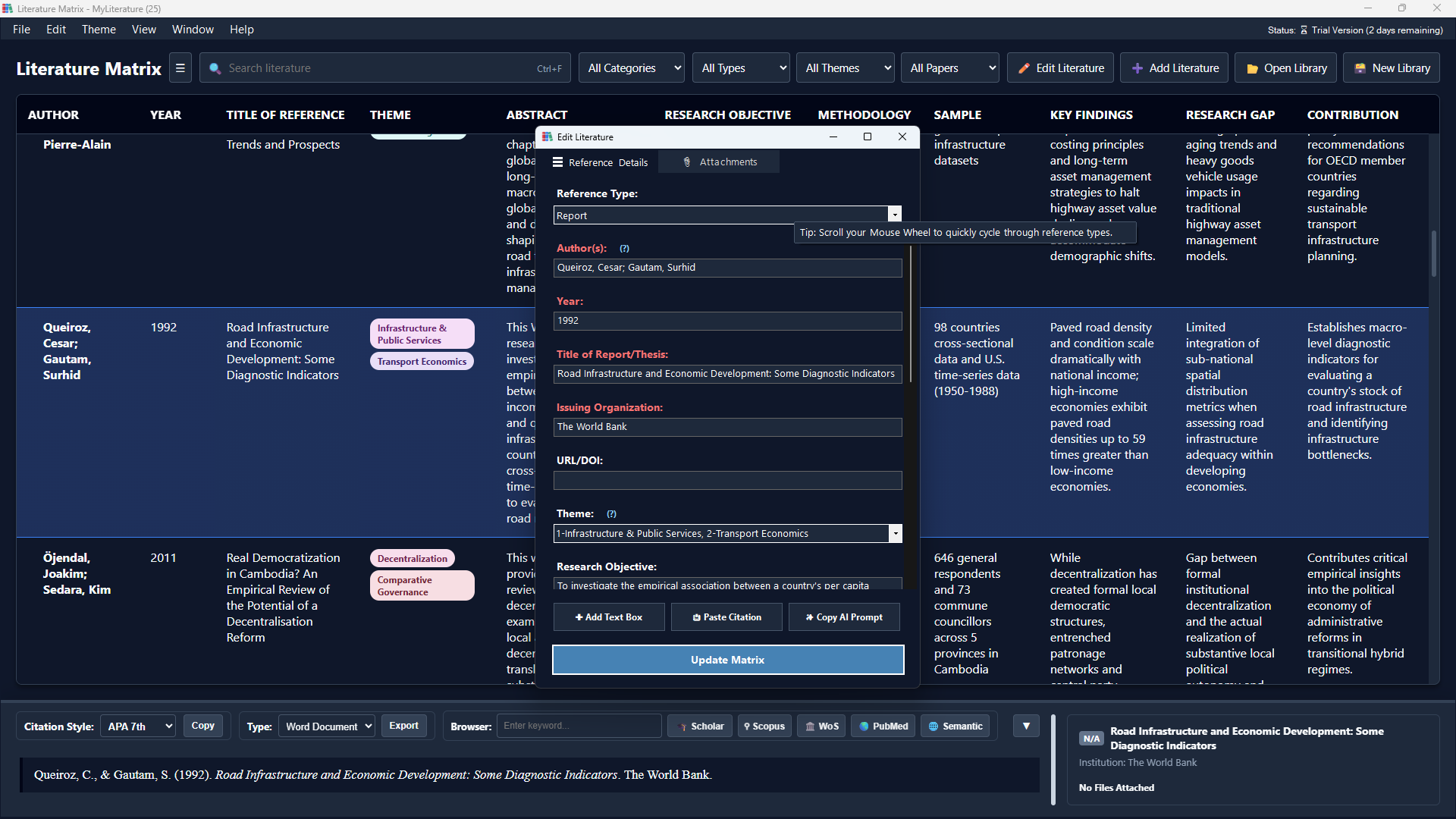This screenshot has height=819, width=1456.
Task: Maximize the Edit Literature dialog
Action: [868, 136]
